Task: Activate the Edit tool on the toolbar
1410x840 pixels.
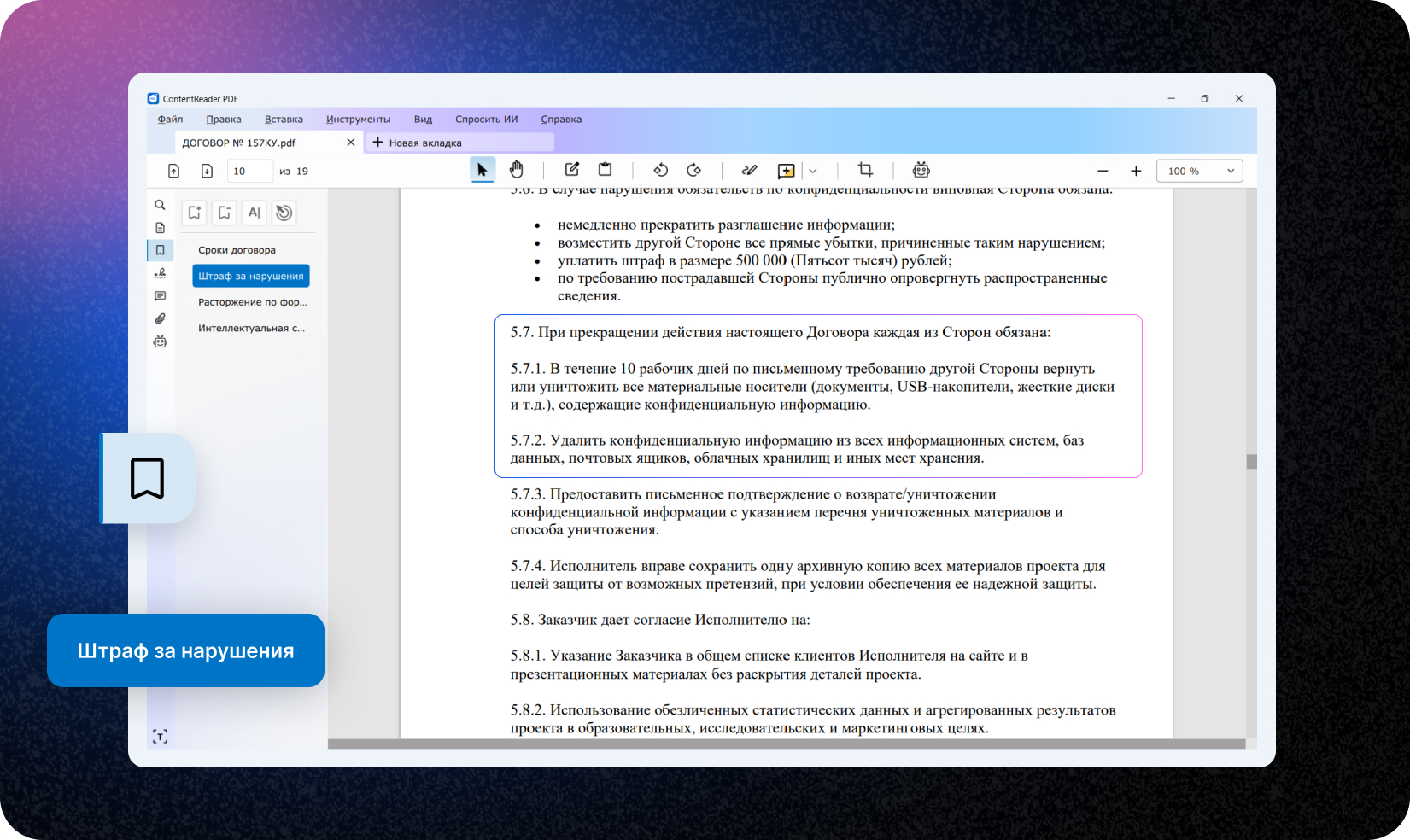Action: pyautogui.click(x=571, y=169)
